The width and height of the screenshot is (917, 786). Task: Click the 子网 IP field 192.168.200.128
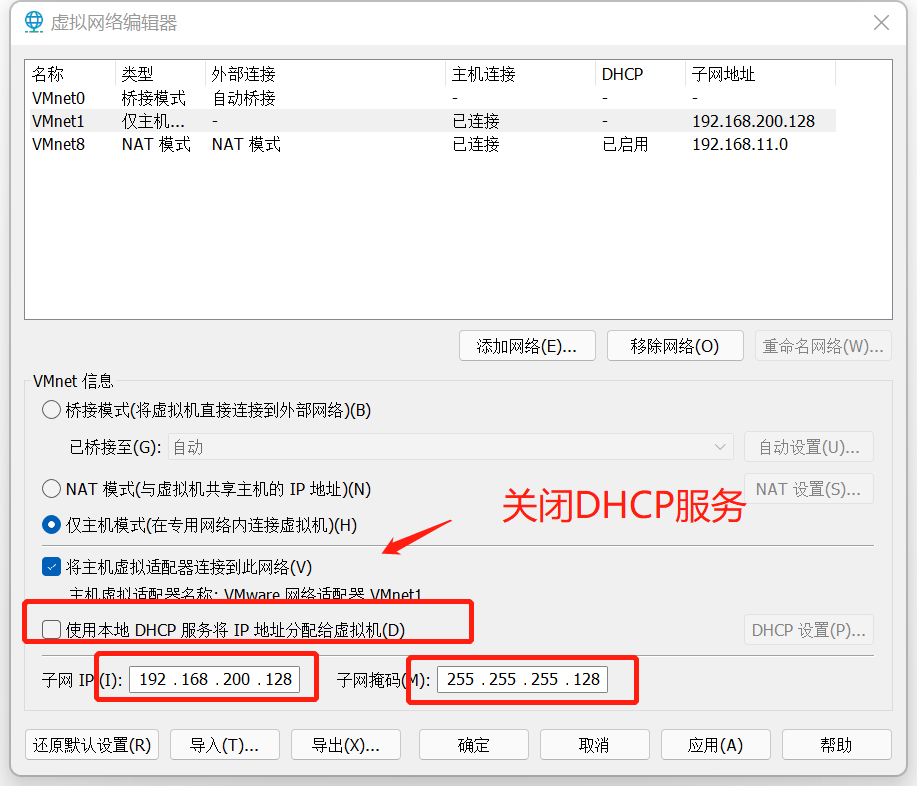point(215,679)
